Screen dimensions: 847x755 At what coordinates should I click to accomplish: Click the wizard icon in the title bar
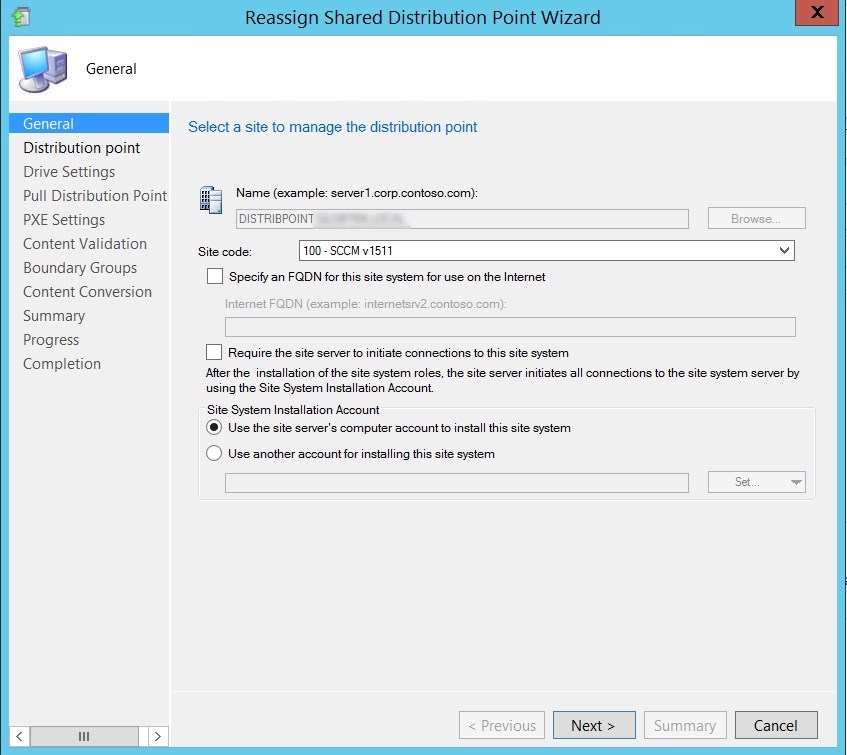(21, 17)
